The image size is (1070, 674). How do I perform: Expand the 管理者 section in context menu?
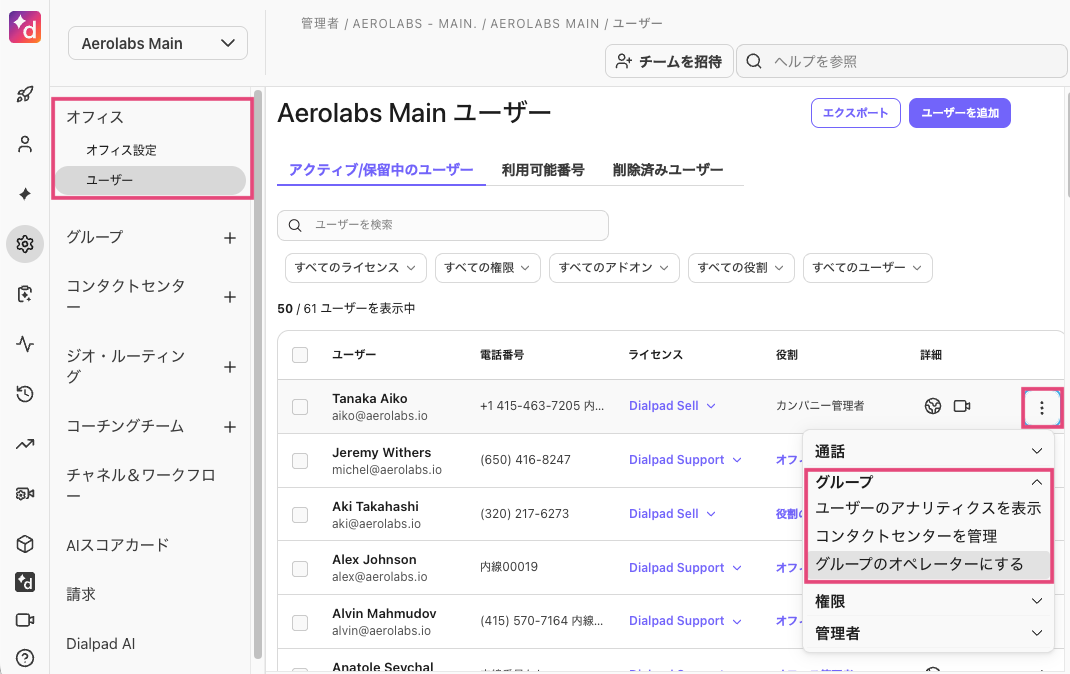(929, 633)
